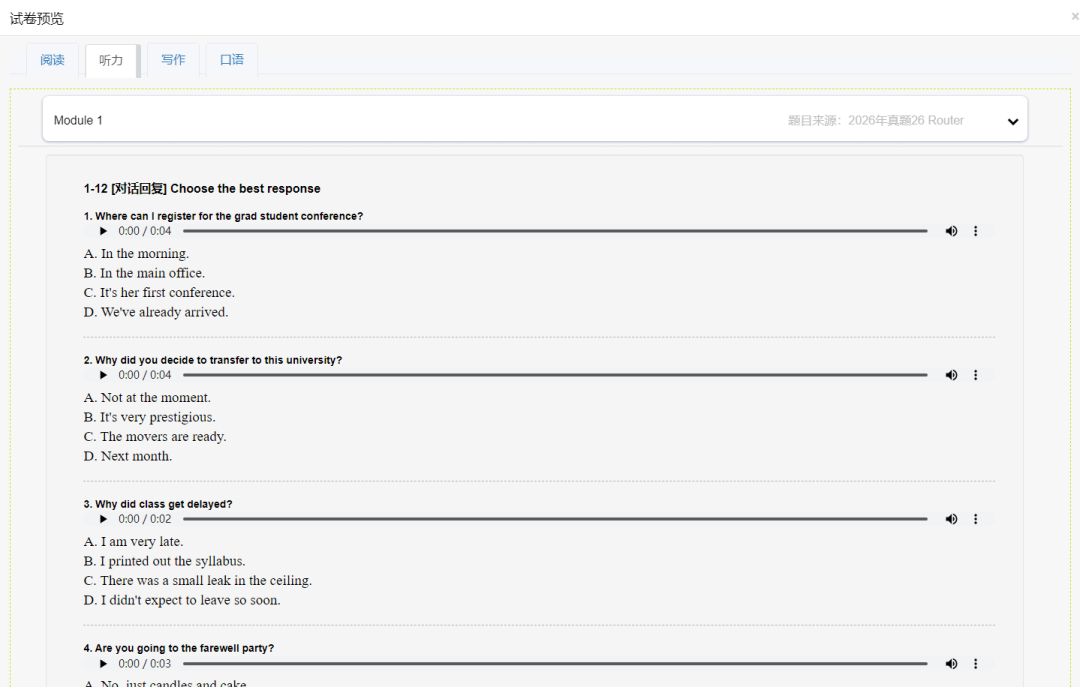Mute question 1 audio volume
Screen dimensions: 1080x687
coord(951,231)
